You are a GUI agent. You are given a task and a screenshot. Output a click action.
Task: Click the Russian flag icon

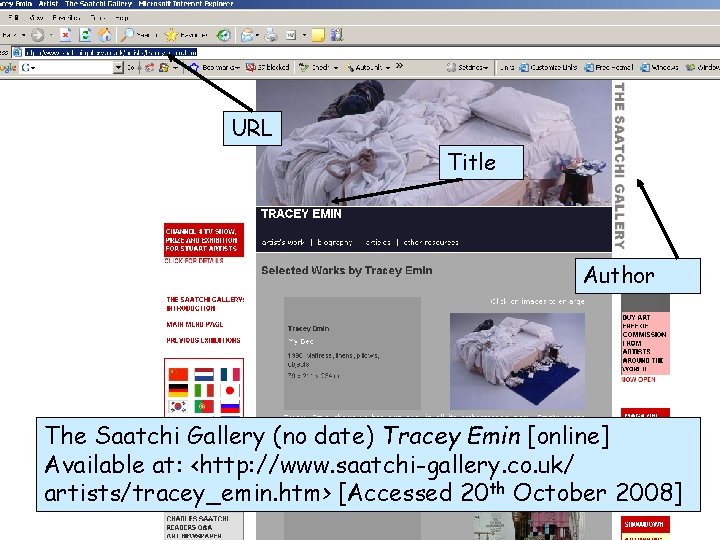tap(230, 407)
